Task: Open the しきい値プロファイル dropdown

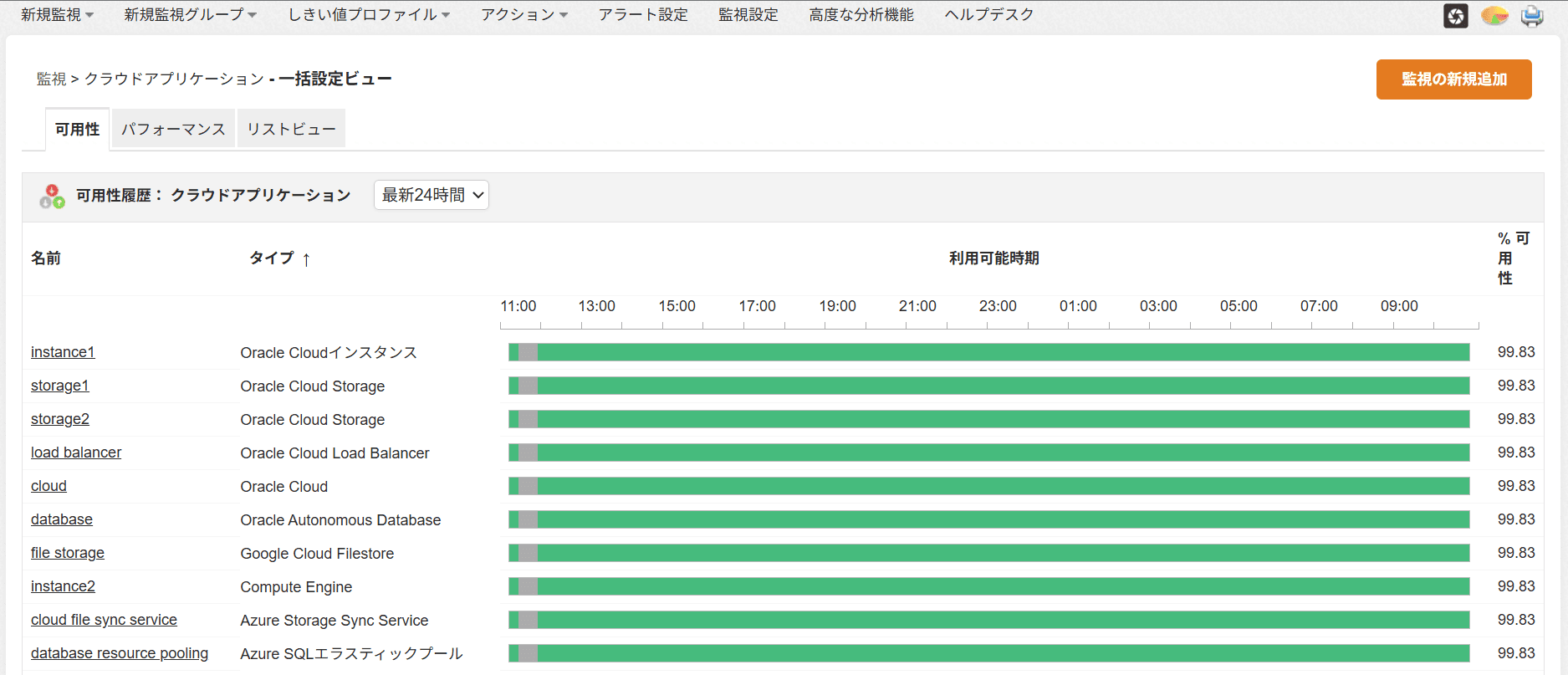Action: 369,15
